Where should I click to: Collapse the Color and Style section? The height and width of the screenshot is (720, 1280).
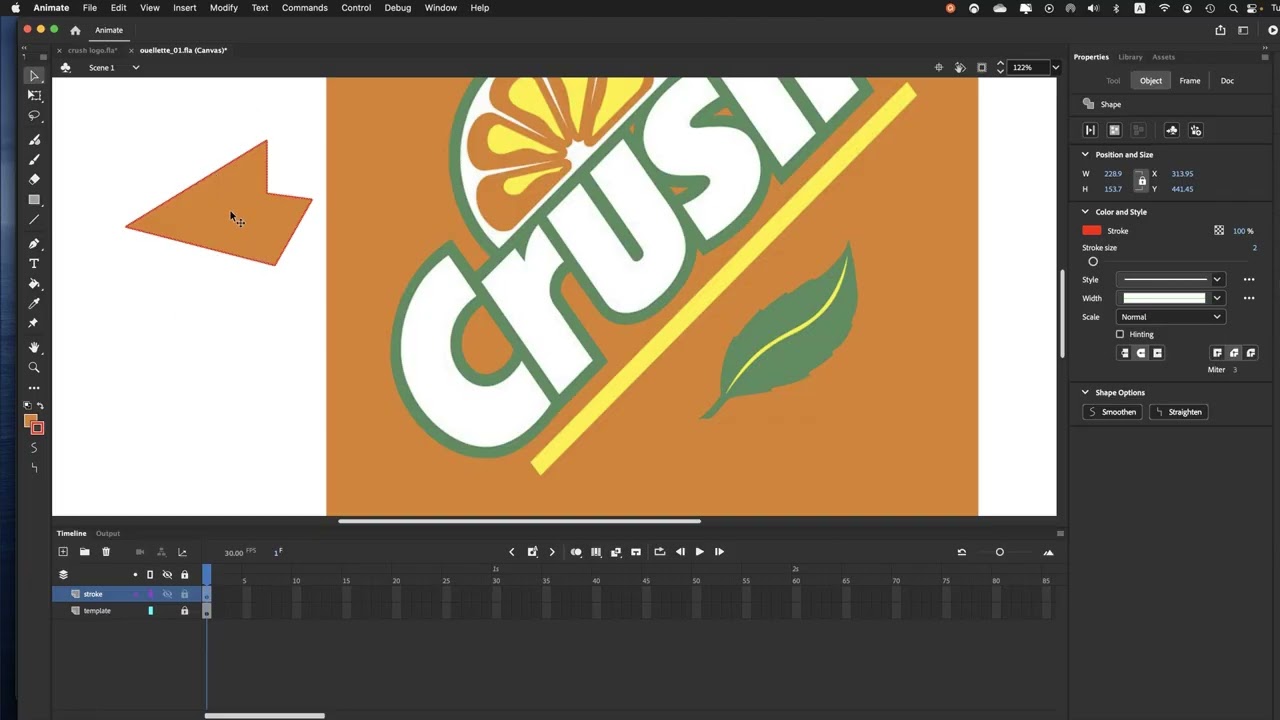1085,212
